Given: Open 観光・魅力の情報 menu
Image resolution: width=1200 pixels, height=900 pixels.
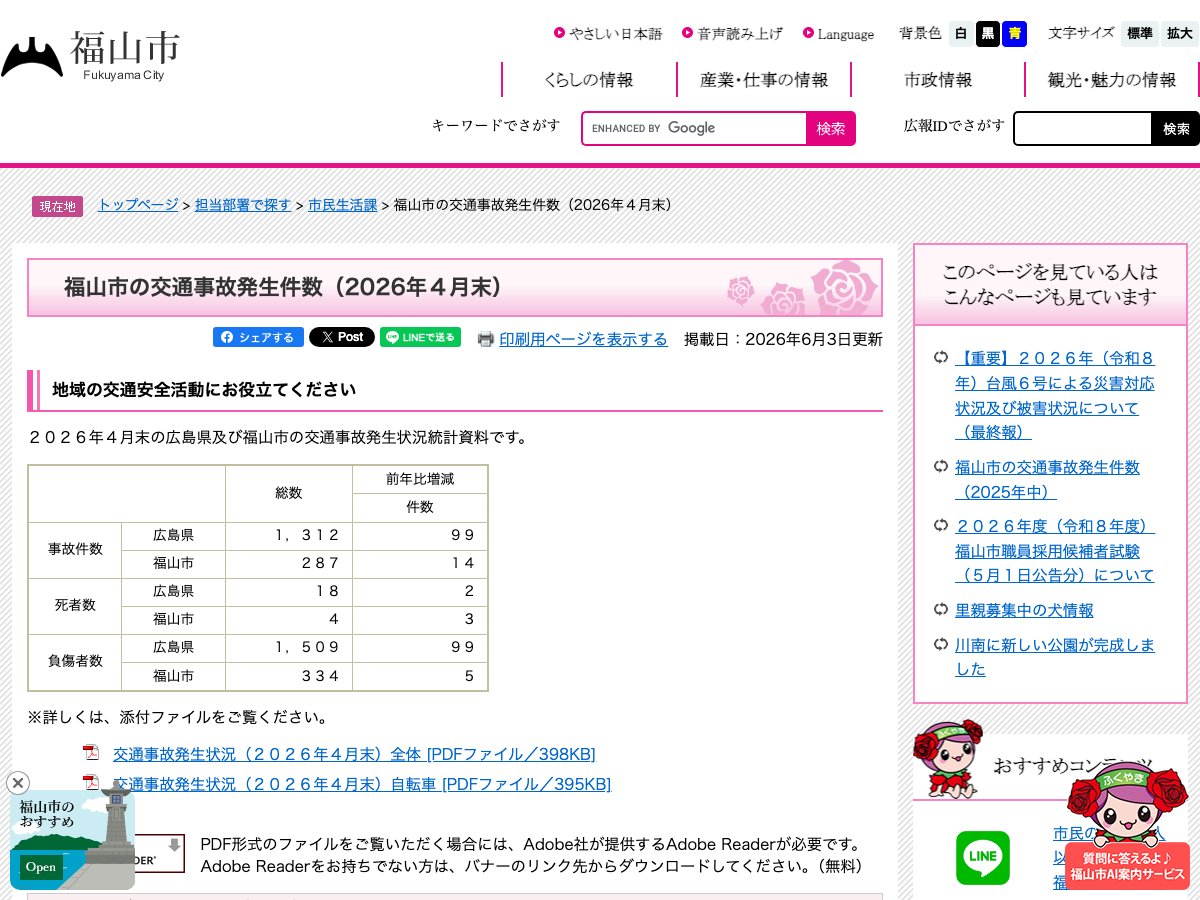Looking at the screenshot, I should pyautogui.click(x=1112, y=80).
